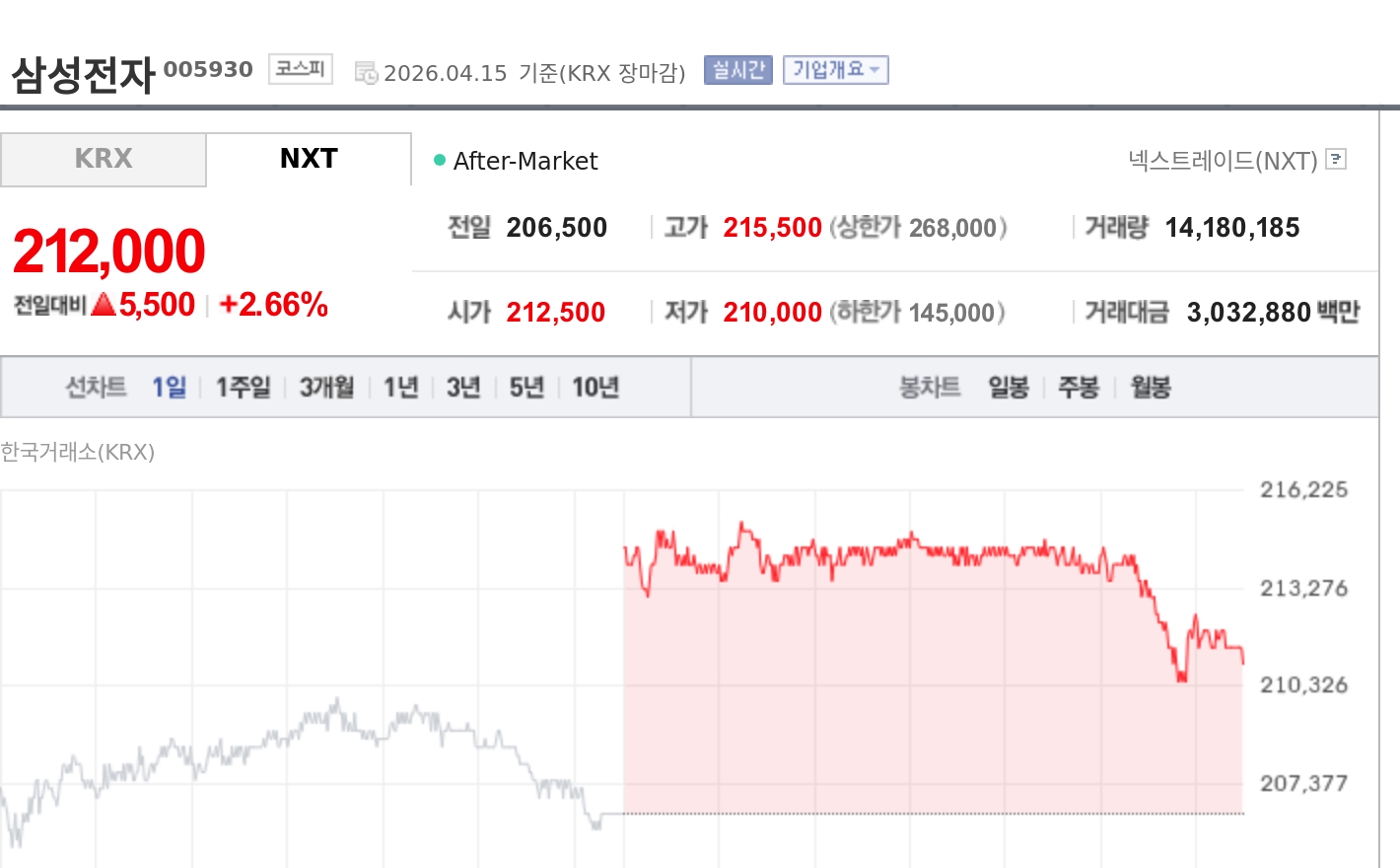Viewport: 1400px width, 868px height.
Task: Toggle the 봉차트 candlestick chart mode
Action: (x=928, y=388)
